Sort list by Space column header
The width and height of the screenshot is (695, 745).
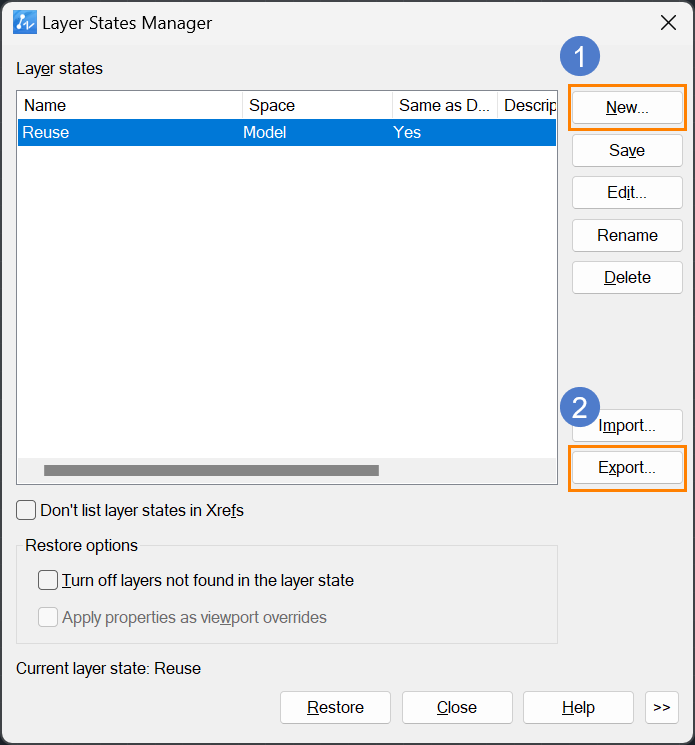point(317,105)
